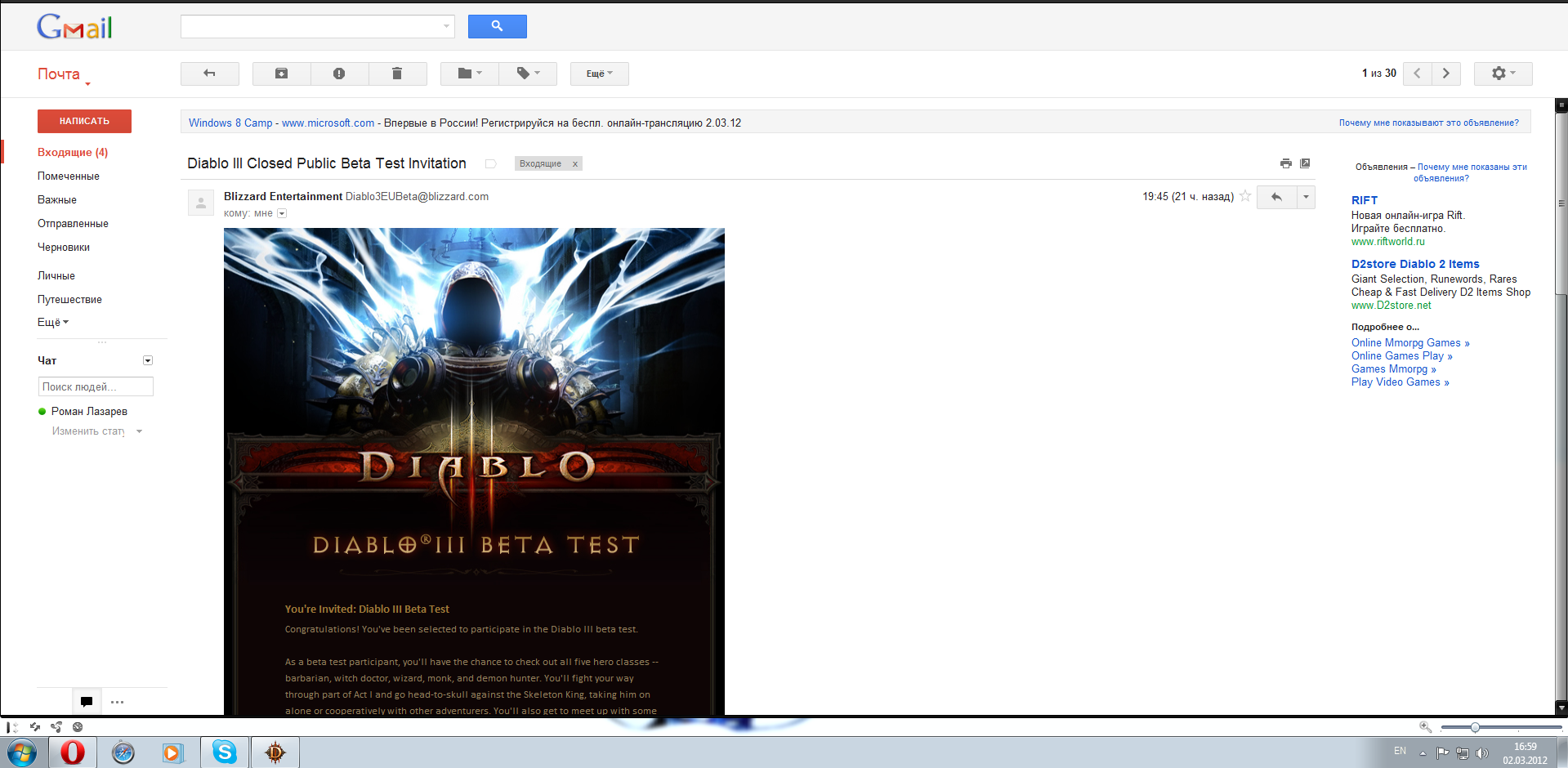The image size is (1568, 768).
Task: Open more reply options dropdown arrow
Action: (1306, 197)
